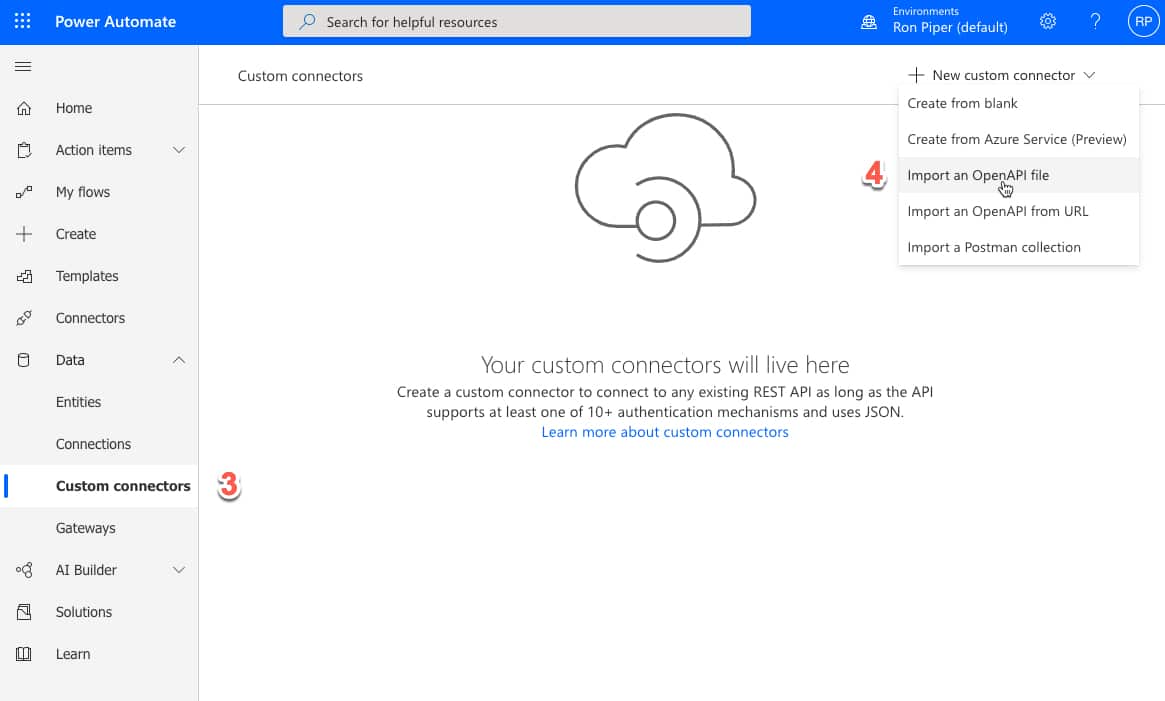Screen dimensions: 1165x701
Task: Click the help question mark icon
Action: (x=1095, y=21)
